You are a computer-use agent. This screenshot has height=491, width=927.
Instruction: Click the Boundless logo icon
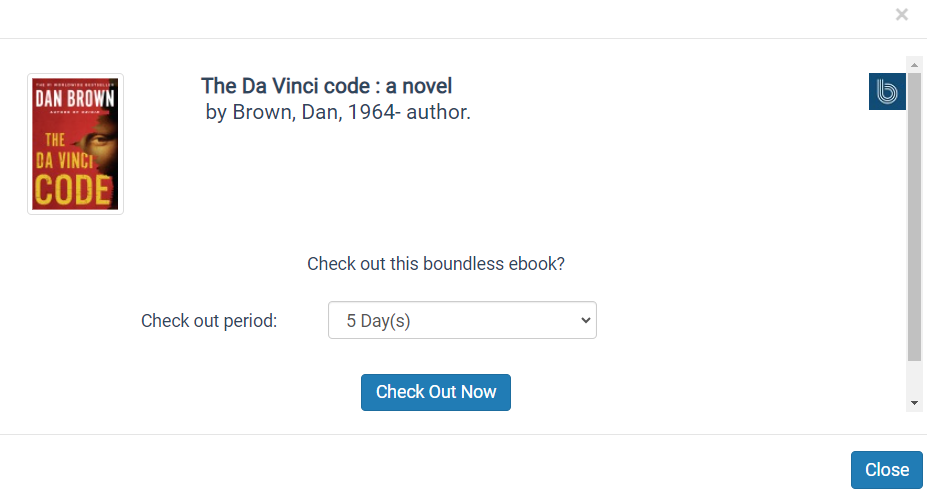point(887,91)
